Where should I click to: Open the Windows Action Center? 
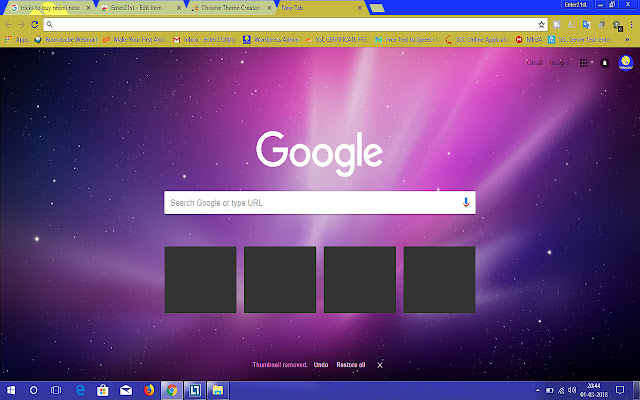620,390
